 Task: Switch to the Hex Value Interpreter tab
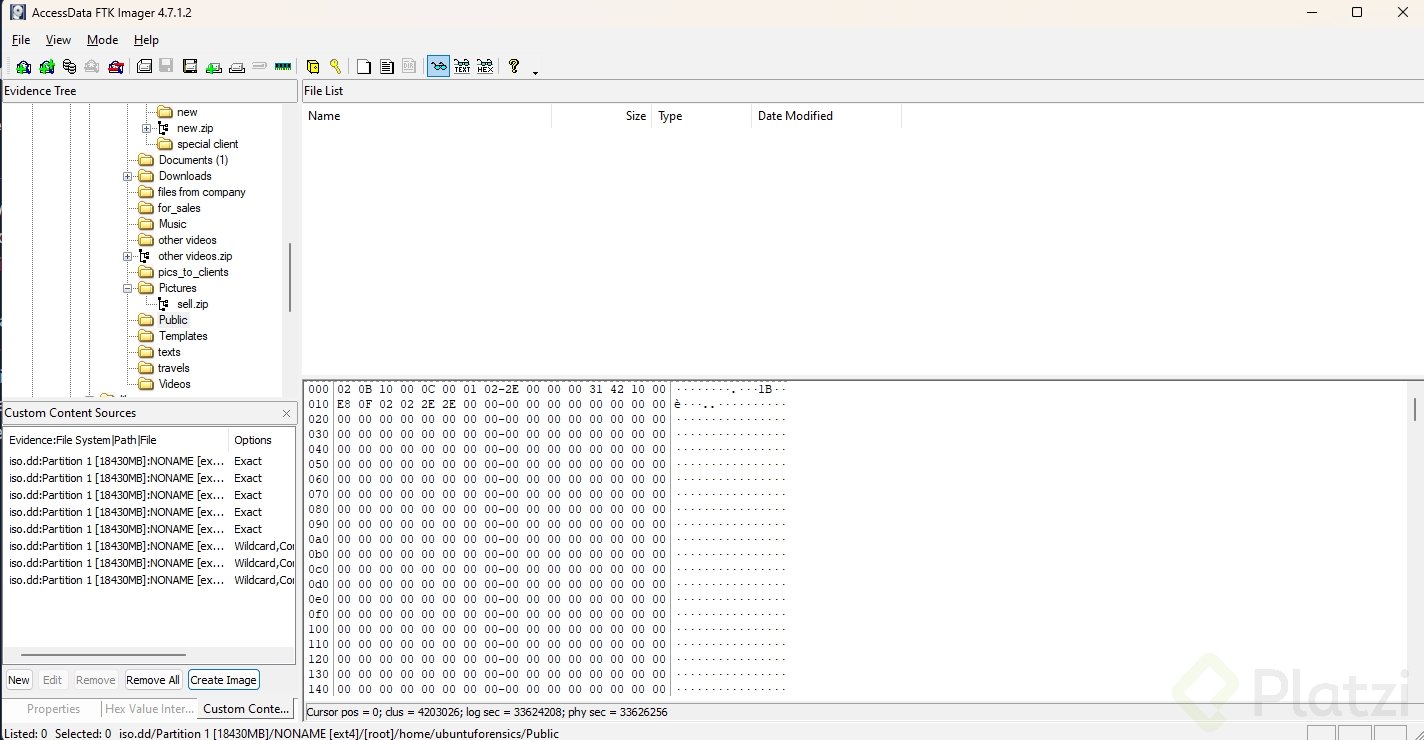[150, 709]
